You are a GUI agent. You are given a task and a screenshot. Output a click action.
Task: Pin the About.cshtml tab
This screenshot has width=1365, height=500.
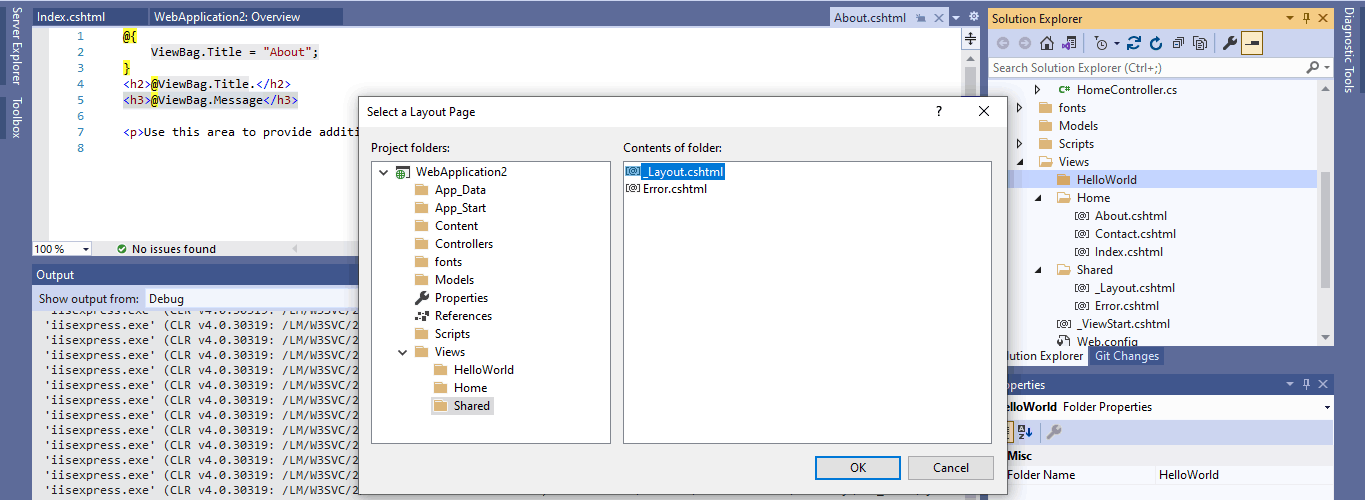920,18
